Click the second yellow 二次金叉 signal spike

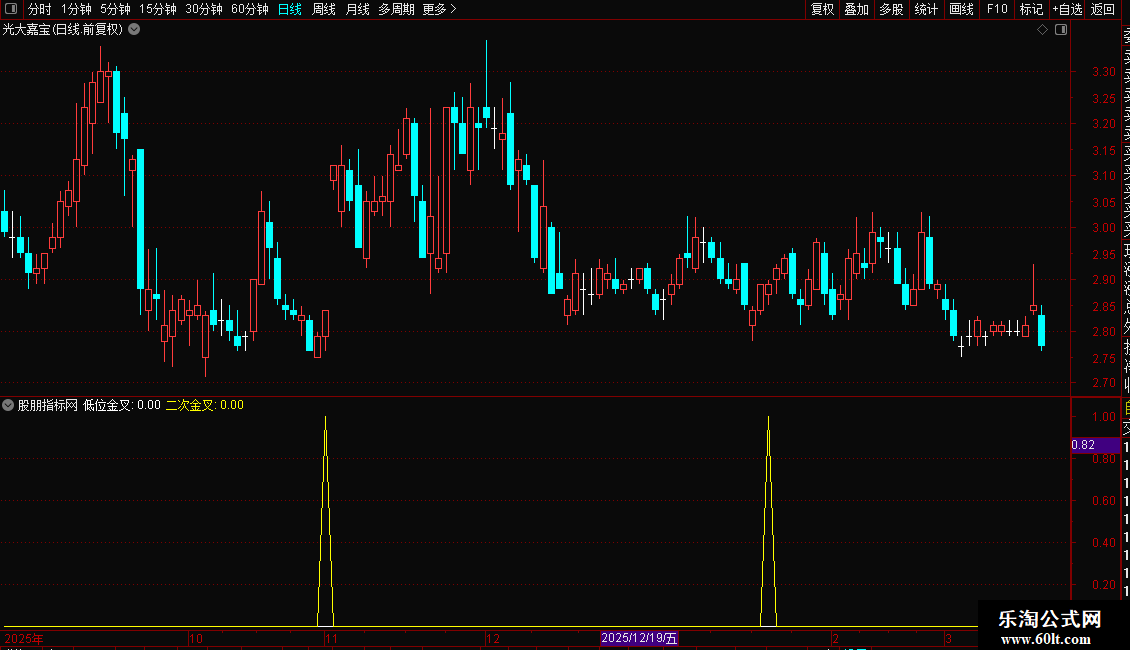click(768, 520)
